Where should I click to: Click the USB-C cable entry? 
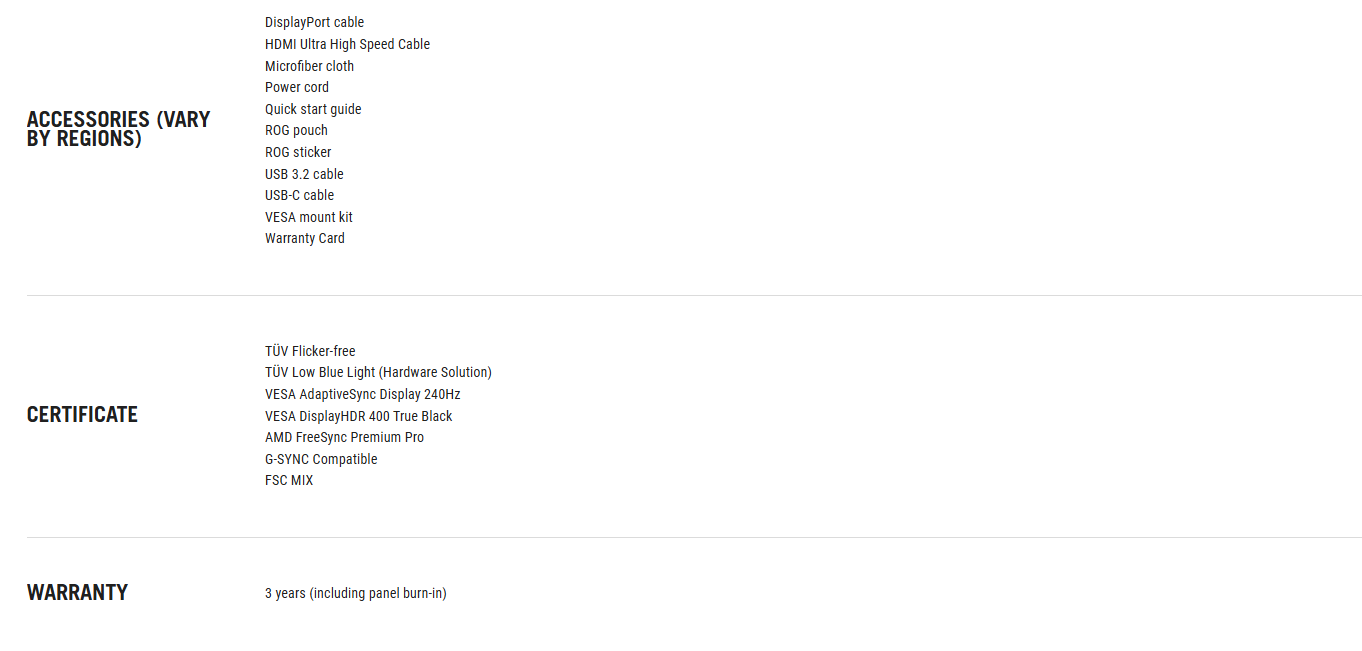[299, 195]
